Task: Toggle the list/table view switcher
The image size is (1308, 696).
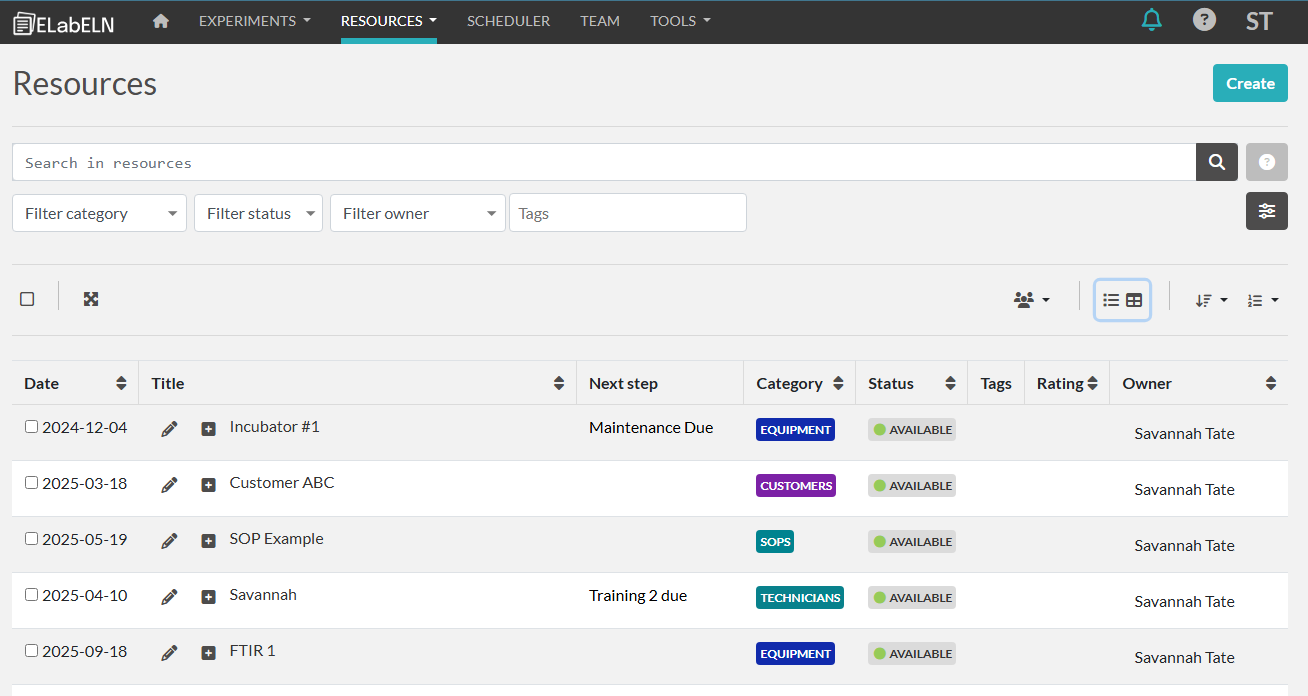Action: [1122, 300]
